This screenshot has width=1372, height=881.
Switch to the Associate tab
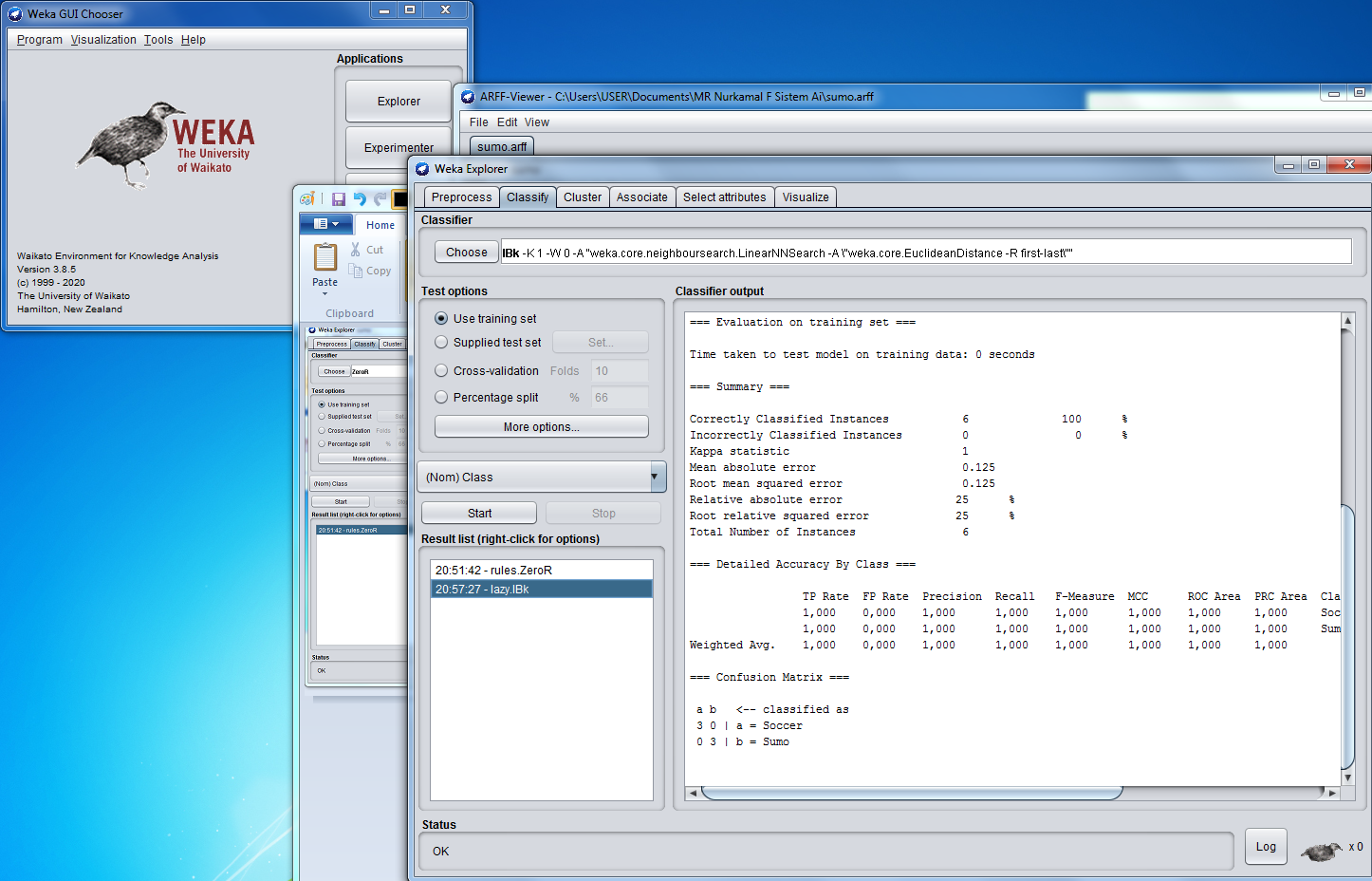[x=642, y=197]
